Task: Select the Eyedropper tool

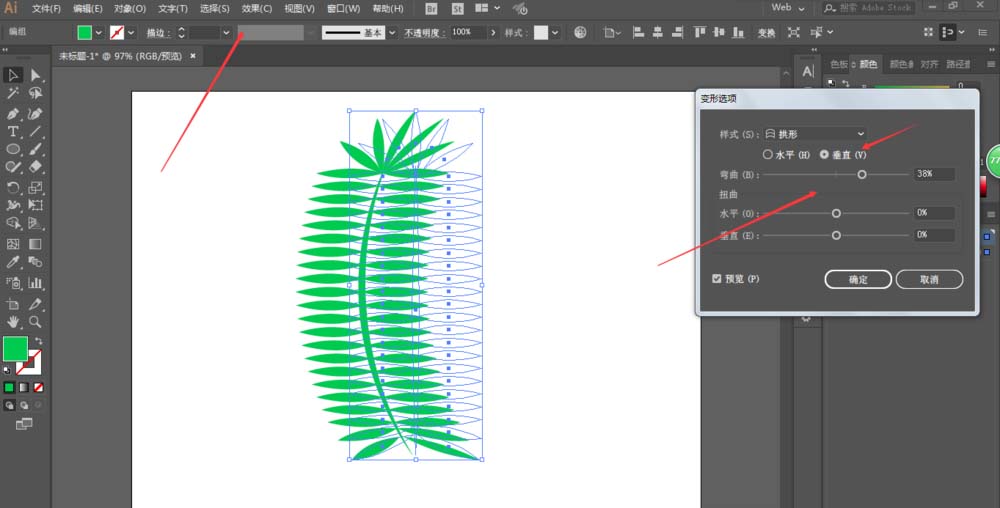Action: (13, 263)
